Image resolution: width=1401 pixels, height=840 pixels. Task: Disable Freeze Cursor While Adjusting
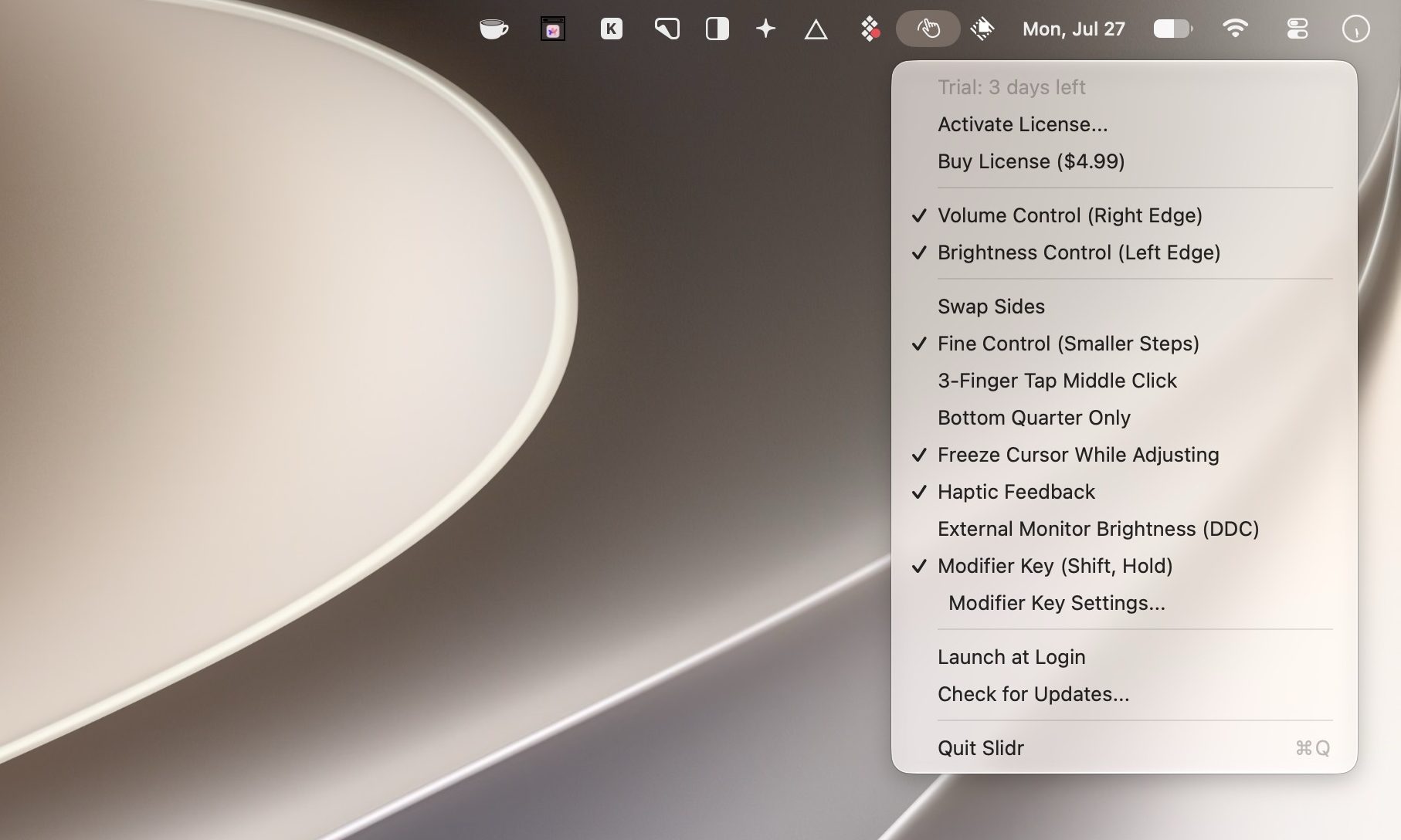(1124, 455)
